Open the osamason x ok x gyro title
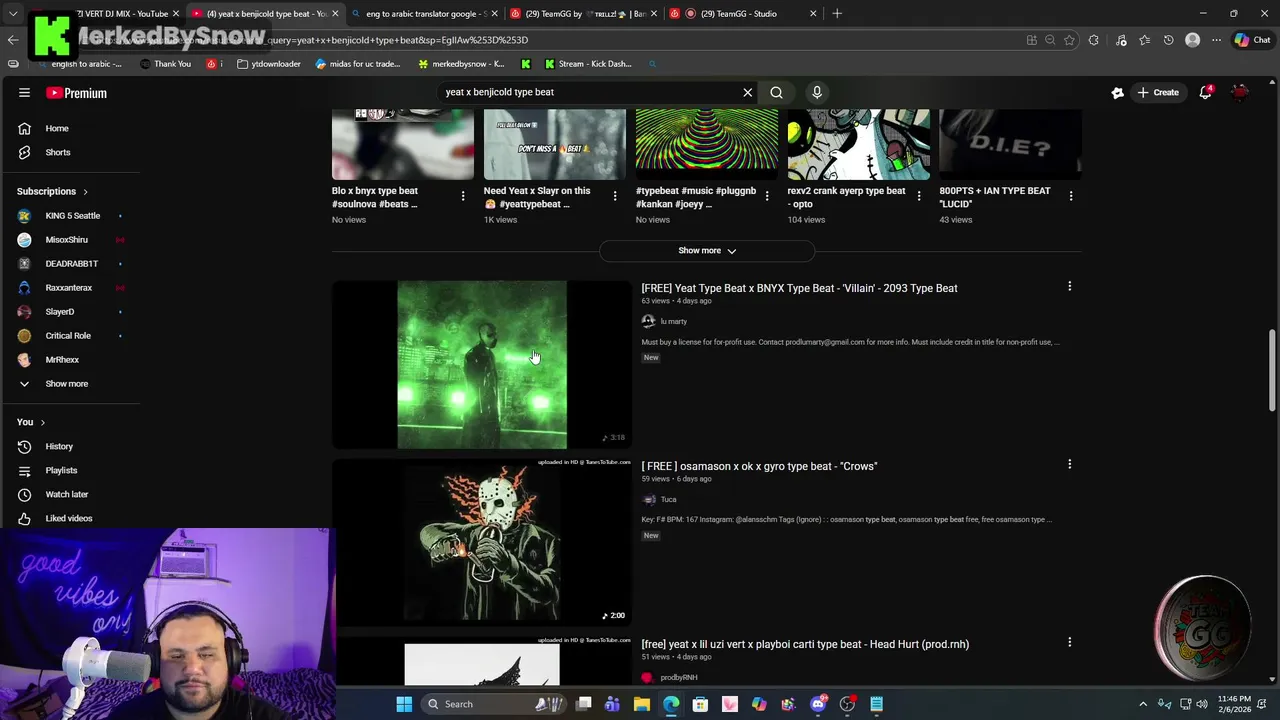This screenshot has width=1280, height=720. tap(759, 466)
